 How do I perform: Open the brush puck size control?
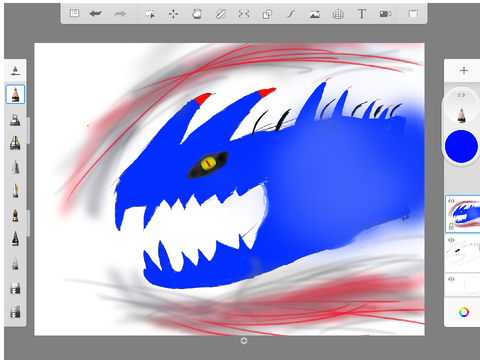[462, 106]
